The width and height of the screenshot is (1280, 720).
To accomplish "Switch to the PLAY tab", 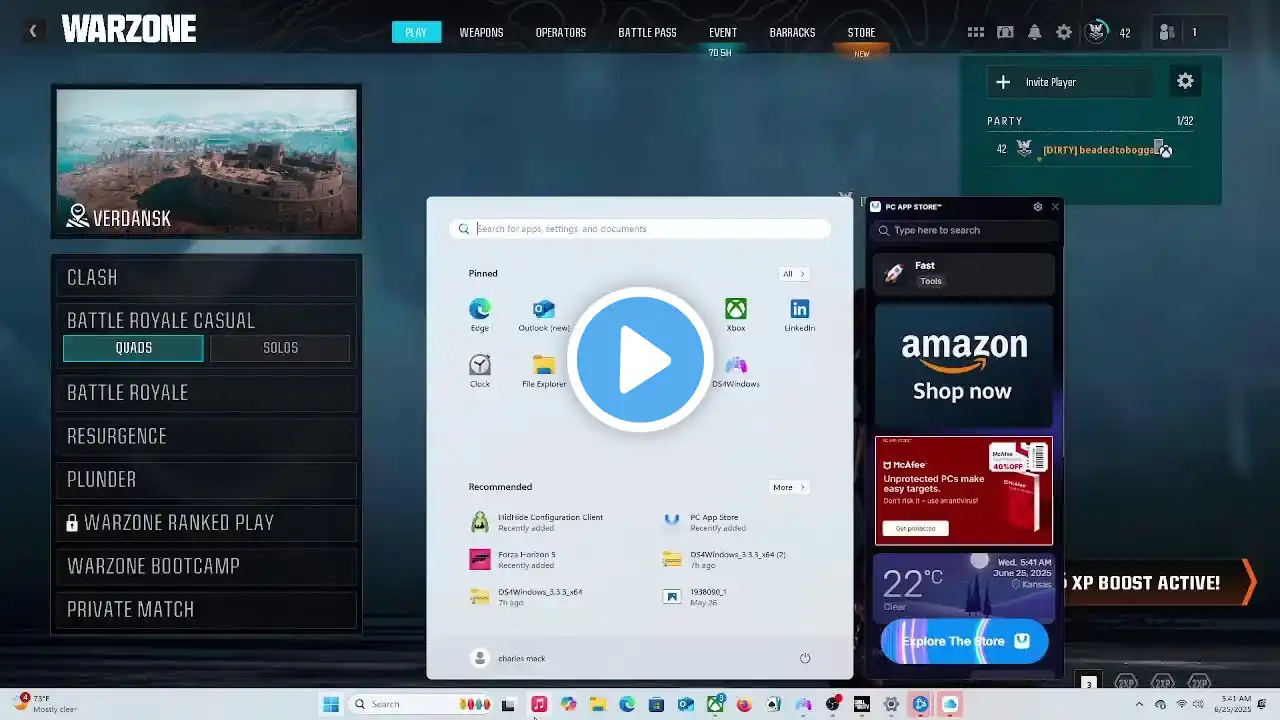I will point(416,32).
